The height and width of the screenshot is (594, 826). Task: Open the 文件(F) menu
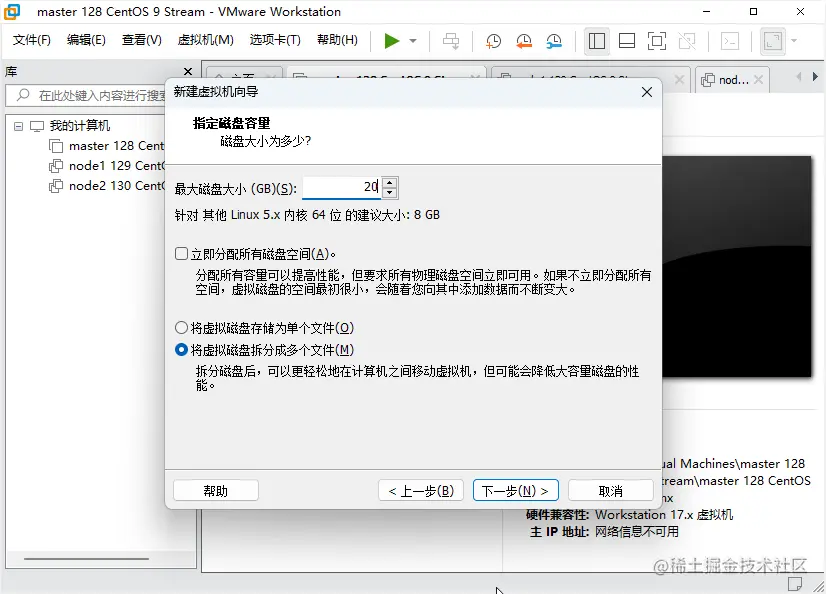pos(32,40)
